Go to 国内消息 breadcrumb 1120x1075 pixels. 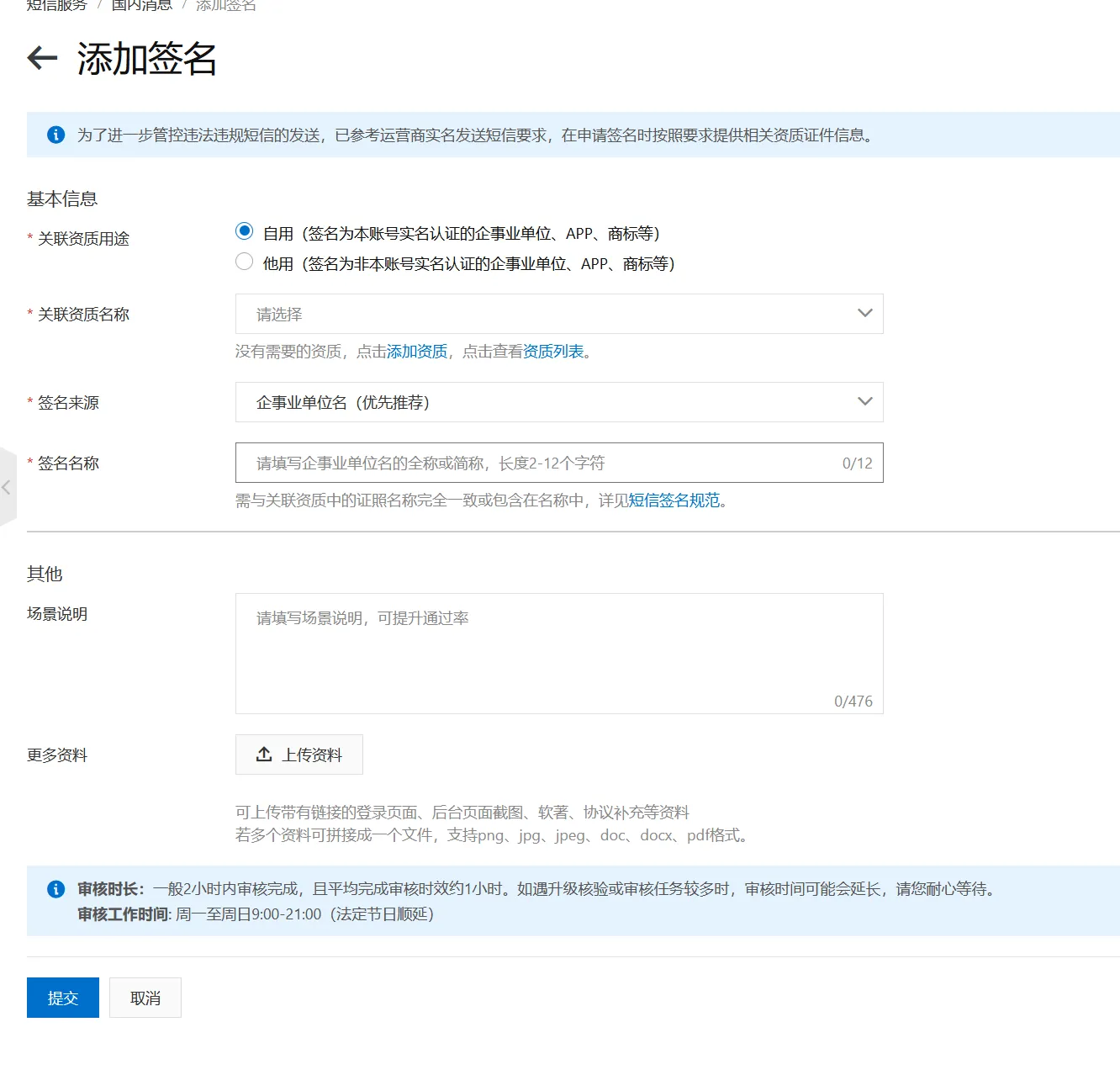click(x=142, y=5)
